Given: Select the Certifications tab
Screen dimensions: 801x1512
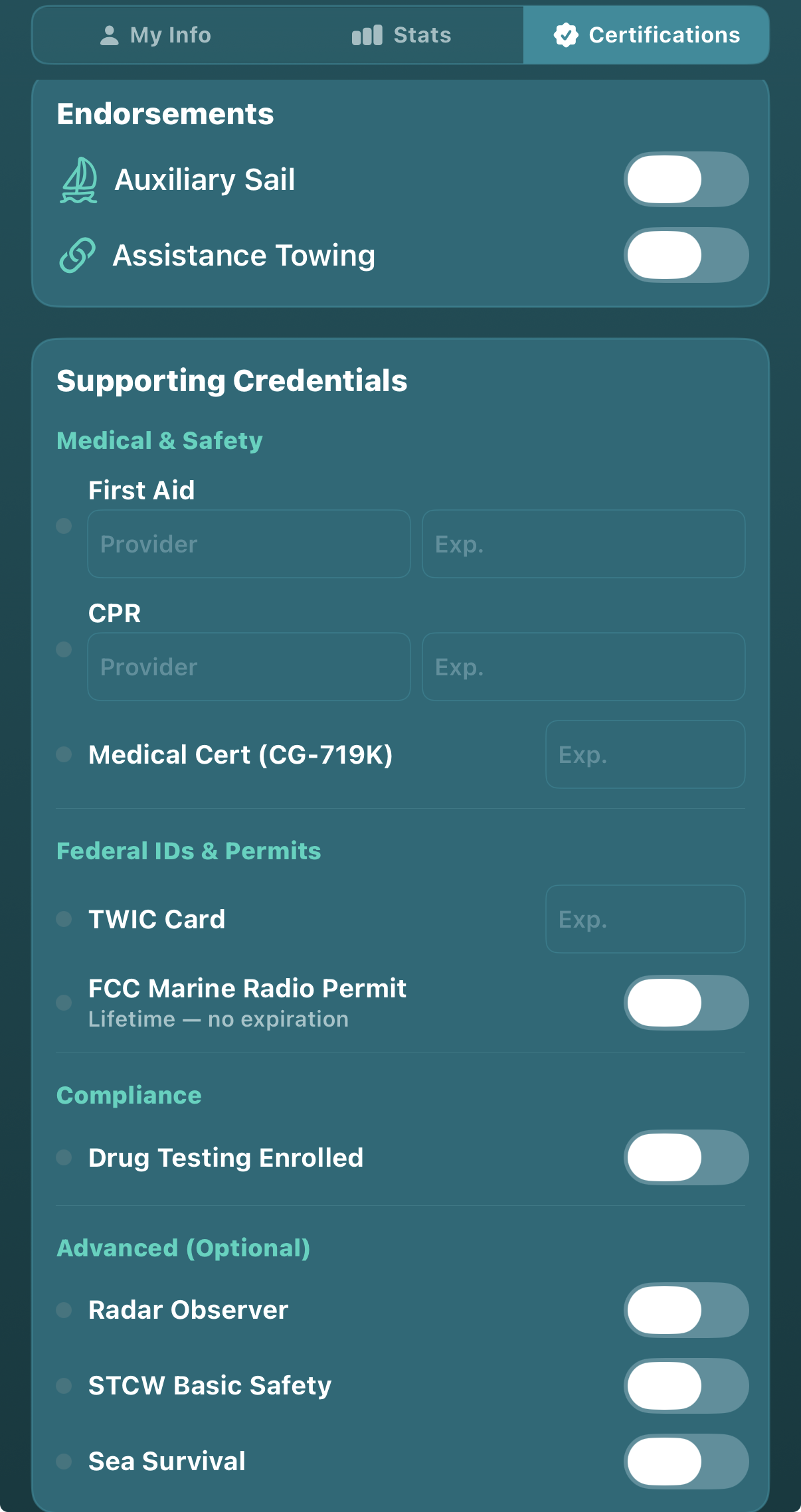Looking at the screenshot, I should (x=646, y=34).
